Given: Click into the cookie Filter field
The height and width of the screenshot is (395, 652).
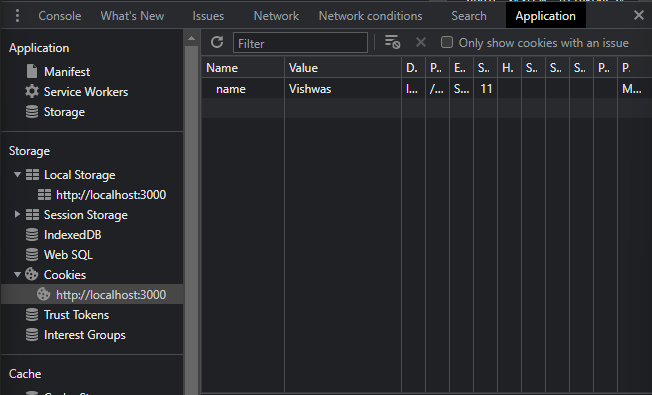Looking at the screenshot, I should coord(300,43).
